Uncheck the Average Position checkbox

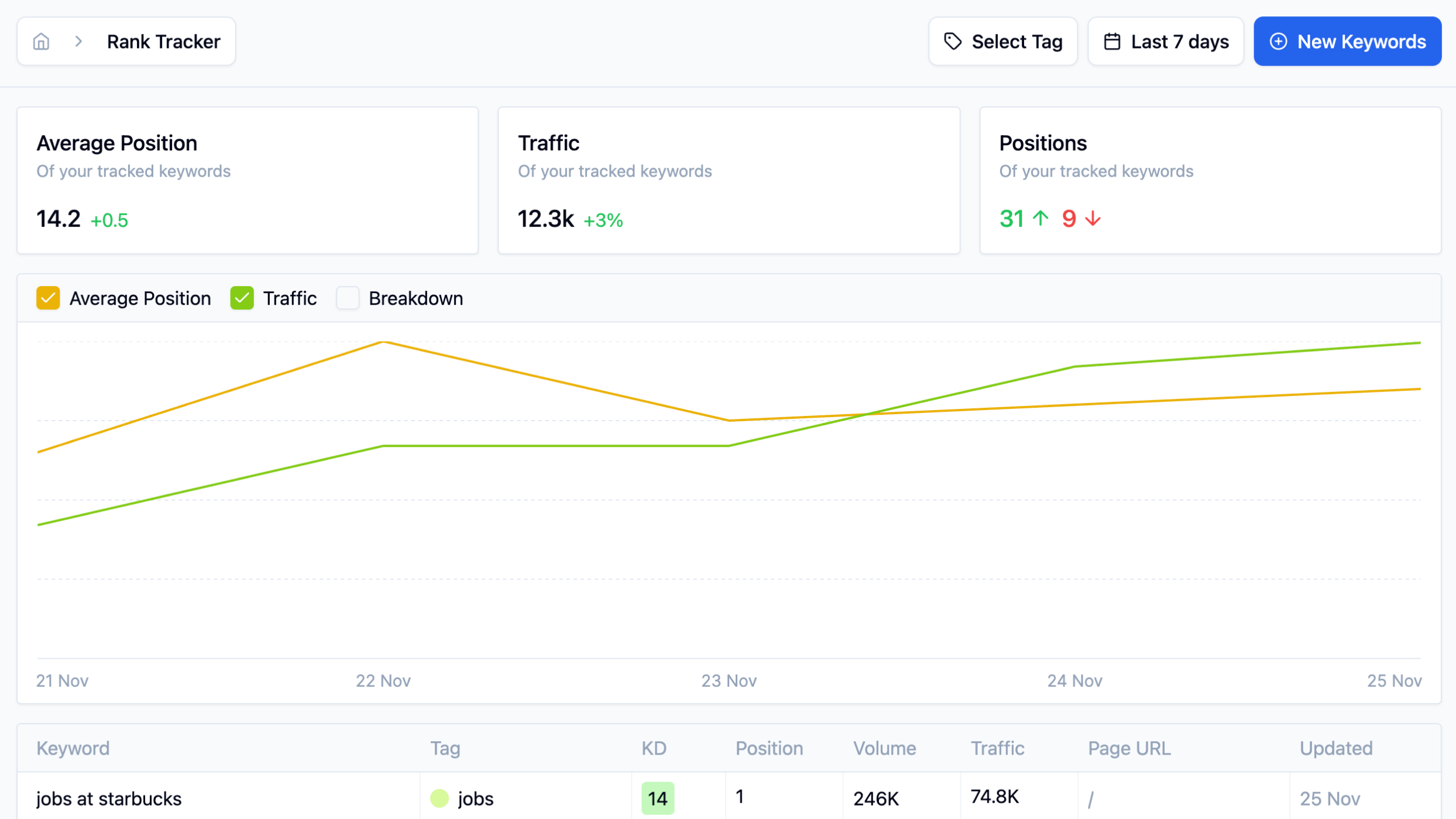point(48,298)
